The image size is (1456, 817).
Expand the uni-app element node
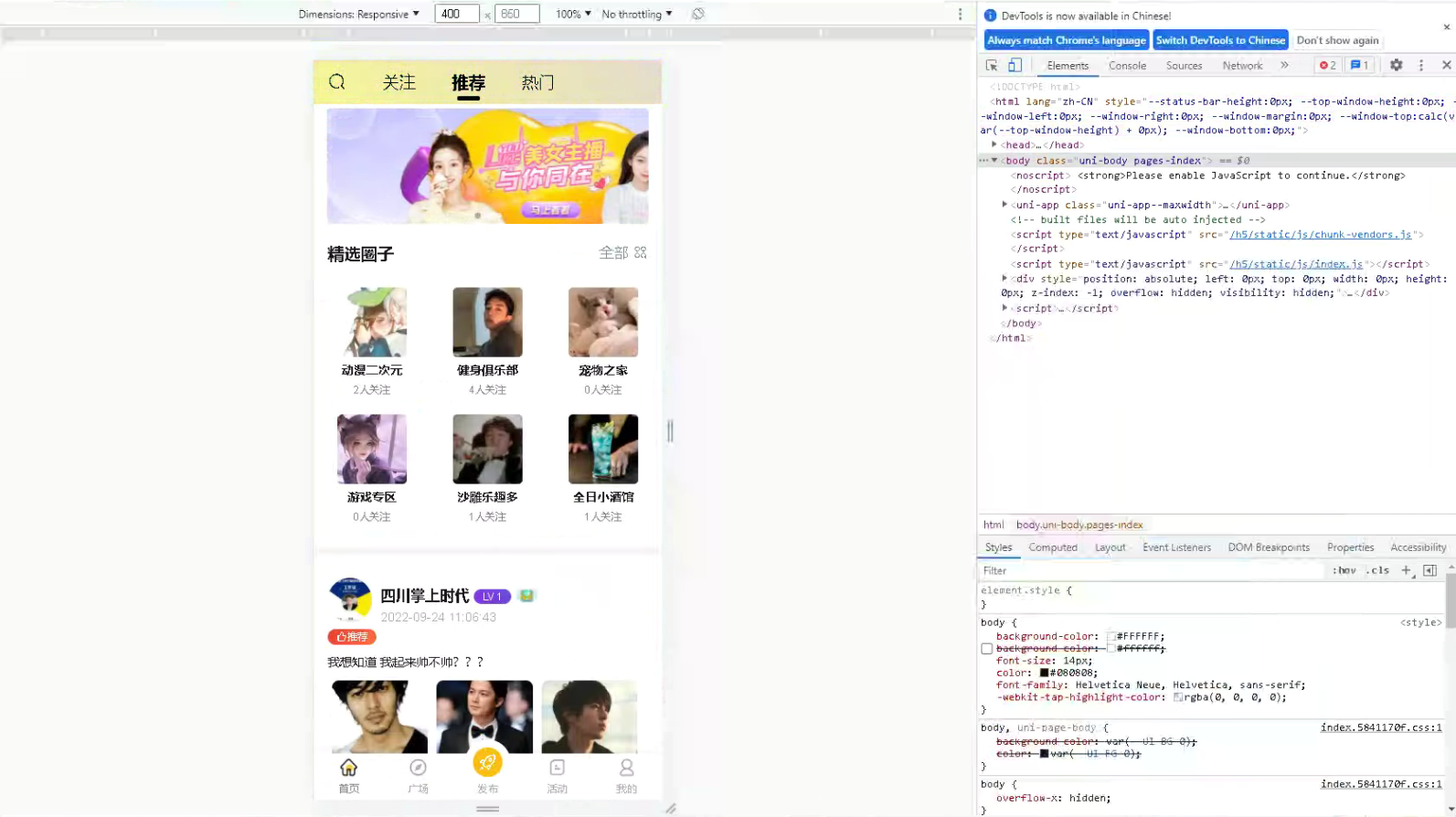click(x=1004, y=205)
